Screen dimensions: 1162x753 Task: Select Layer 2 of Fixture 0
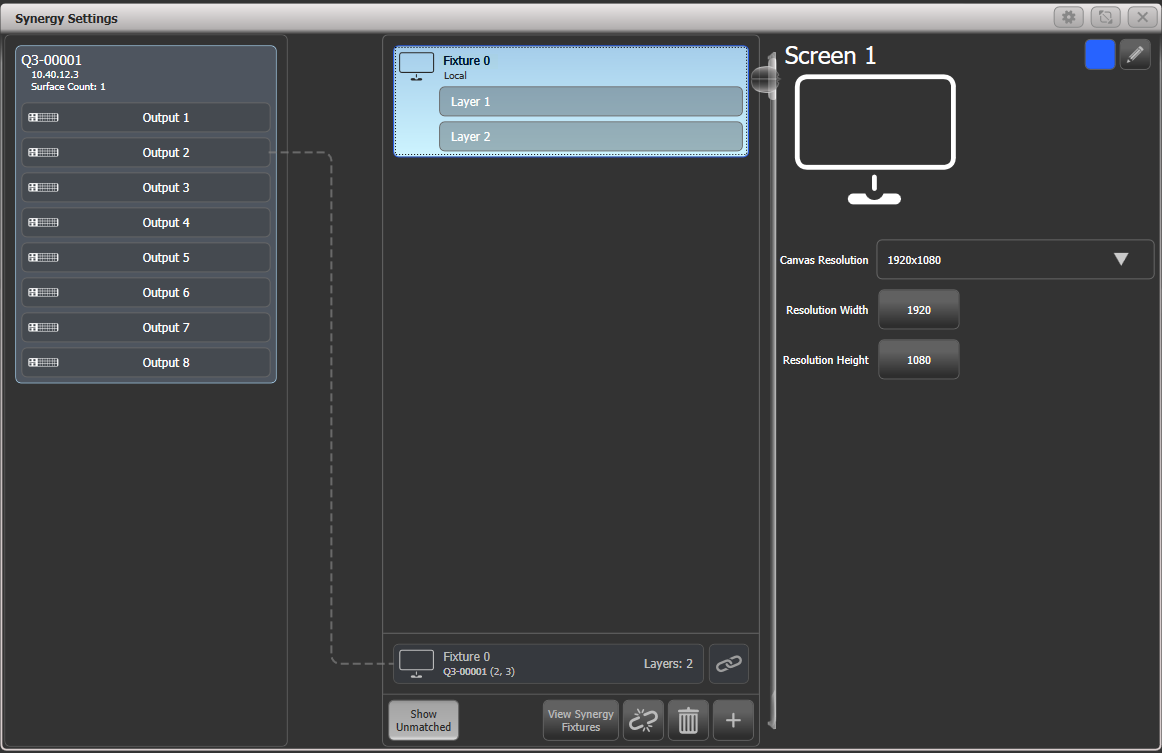(x=590, y=136)
